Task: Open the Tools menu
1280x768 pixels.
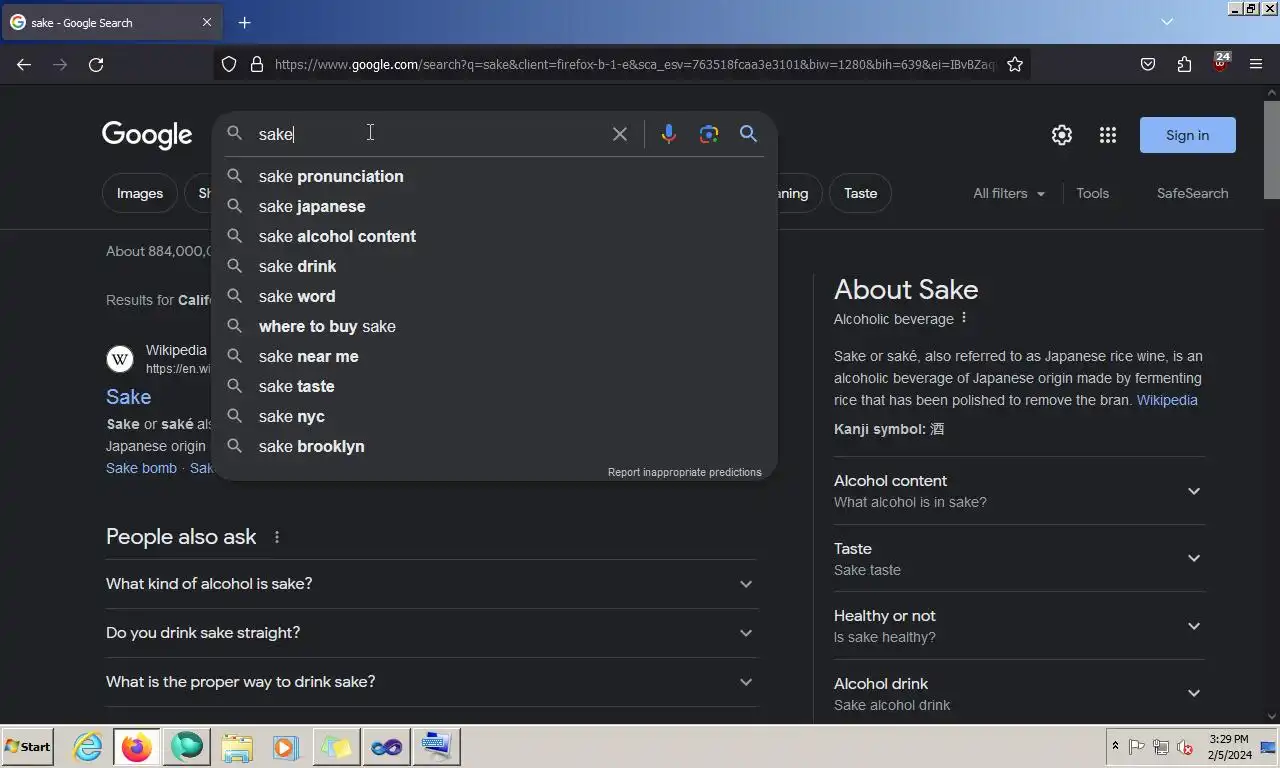Action: tap(1092, 193)
